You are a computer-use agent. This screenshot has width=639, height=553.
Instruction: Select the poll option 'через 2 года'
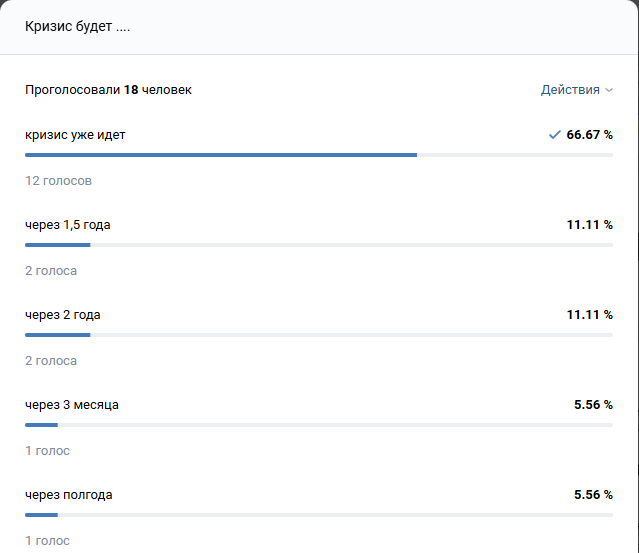(62, 315)
